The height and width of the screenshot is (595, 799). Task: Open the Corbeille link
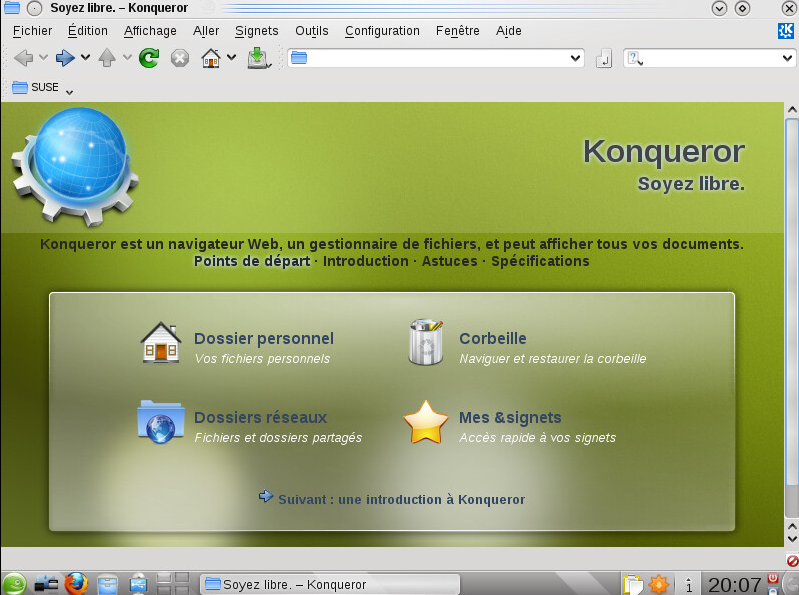(x=493, y=338)
